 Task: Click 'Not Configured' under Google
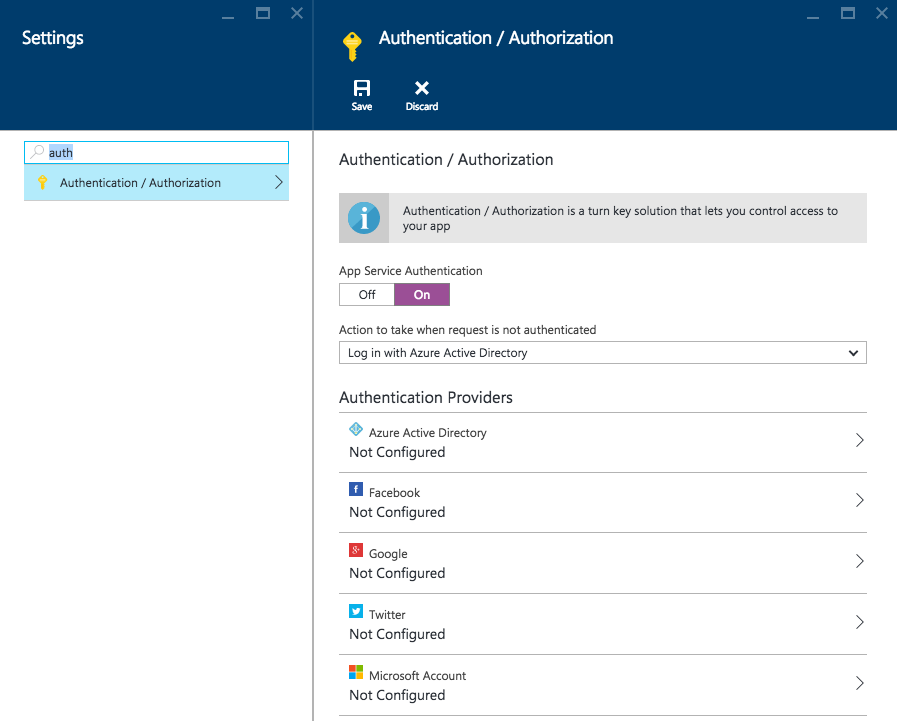tap(397, 573)
